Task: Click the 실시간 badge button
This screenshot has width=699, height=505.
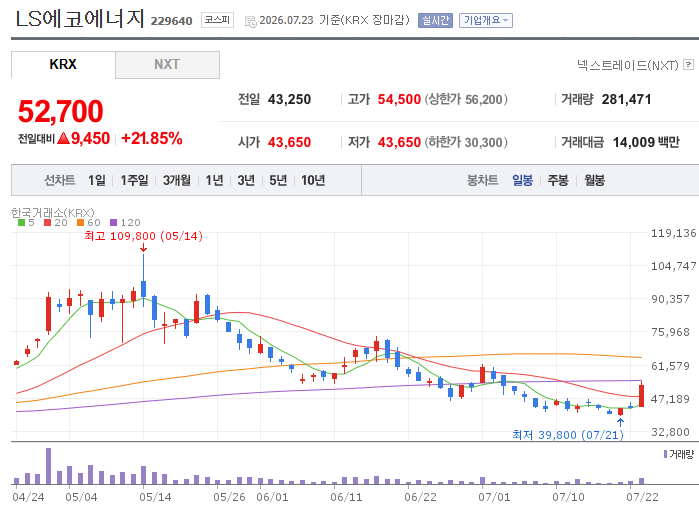Action: (435, 21)
